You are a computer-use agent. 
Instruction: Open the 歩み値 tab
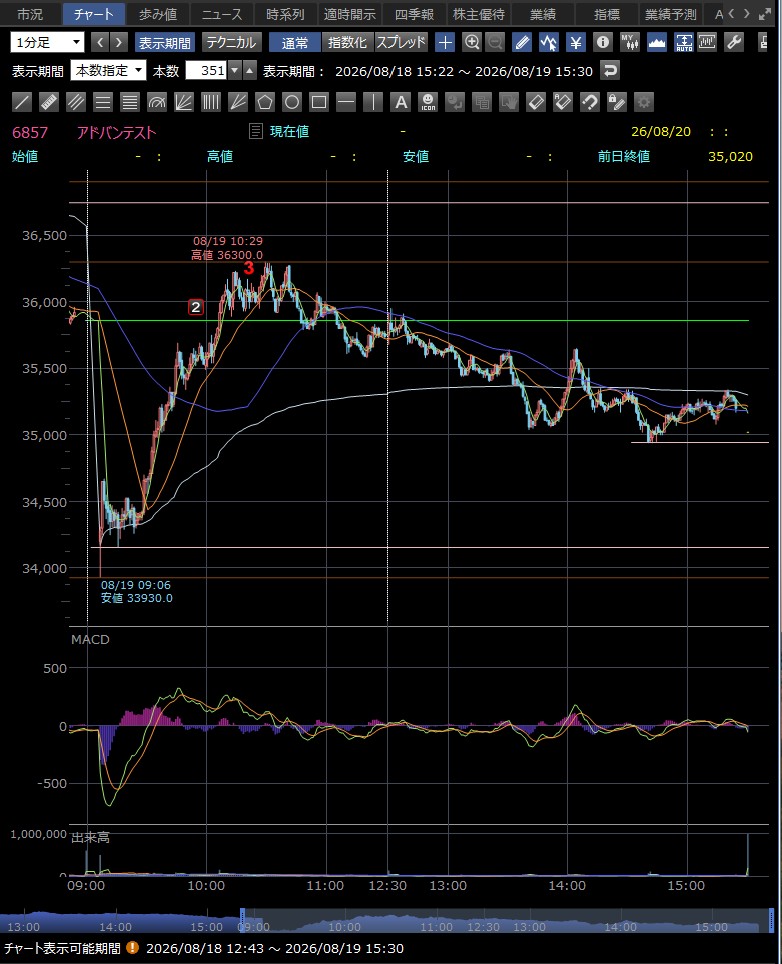tap(157, 14)
